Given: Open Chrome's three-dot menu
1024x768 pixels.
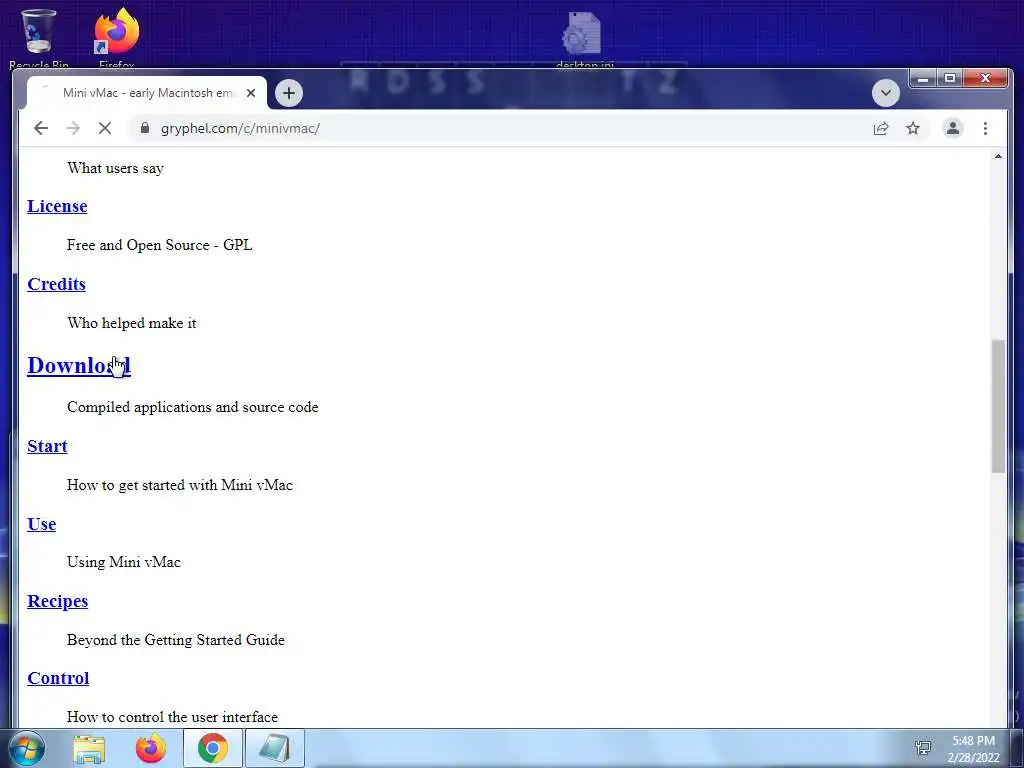Looking at the screenshot, I should (x=985, y=129).
